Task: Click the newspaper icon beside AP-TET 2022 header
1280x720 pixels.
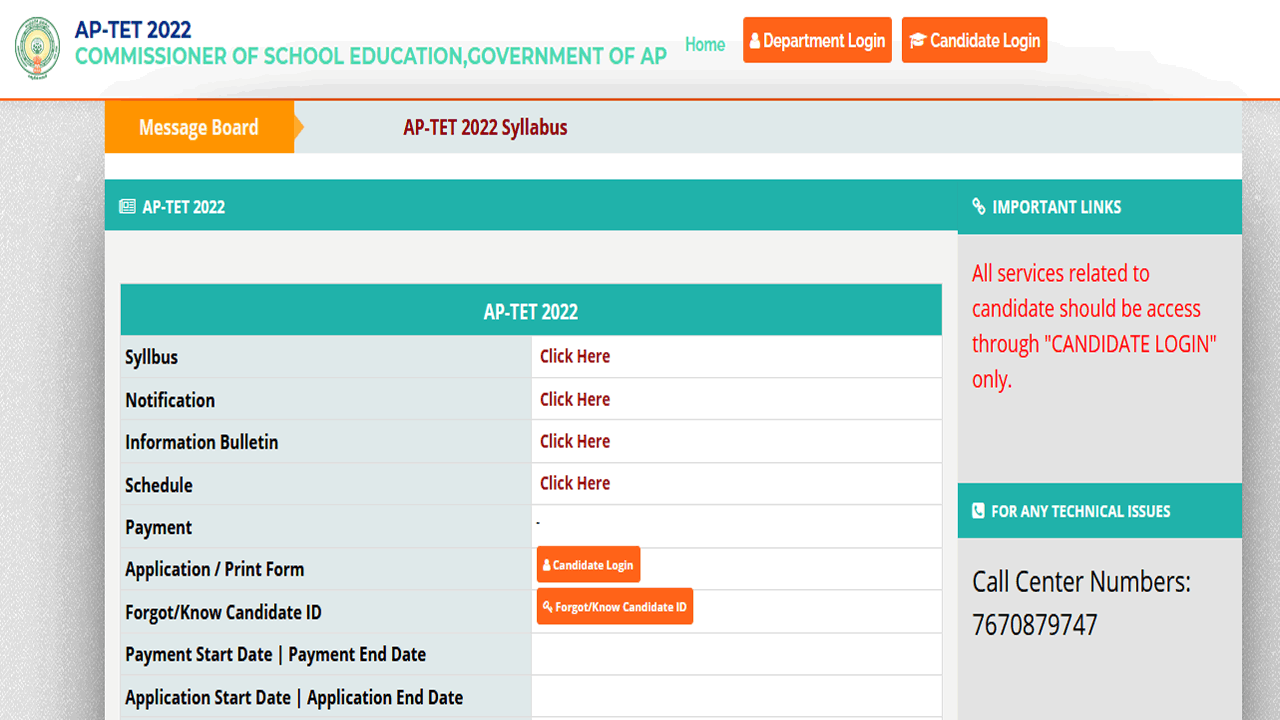Action: [x=127, y=207]
